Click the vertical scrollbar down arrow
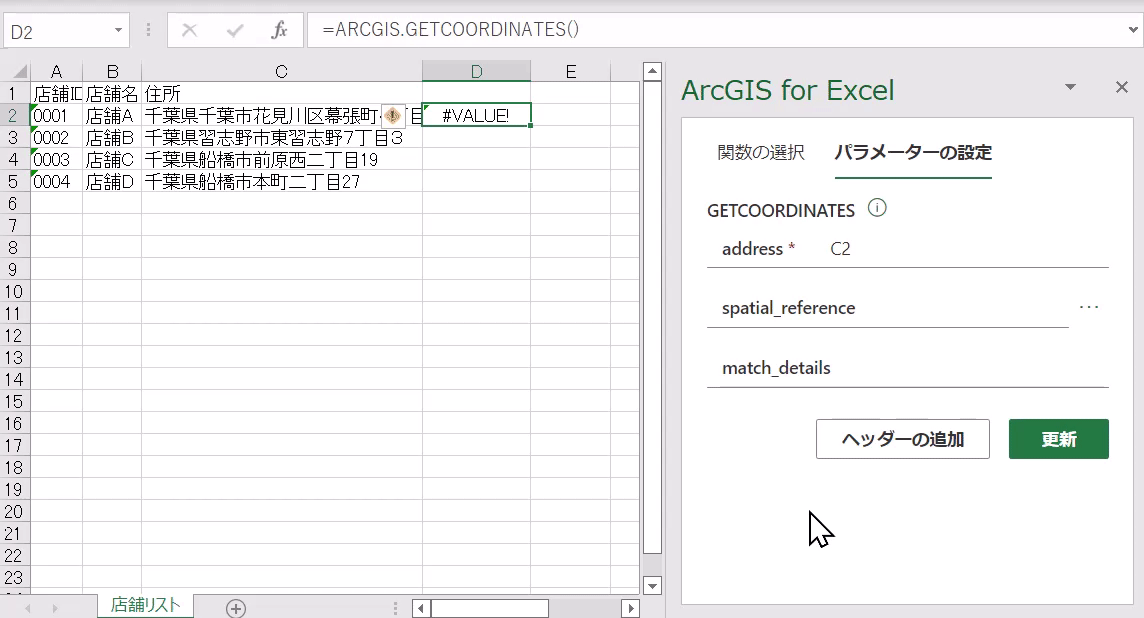This screenshot has height=618, width=1144. 652,585
